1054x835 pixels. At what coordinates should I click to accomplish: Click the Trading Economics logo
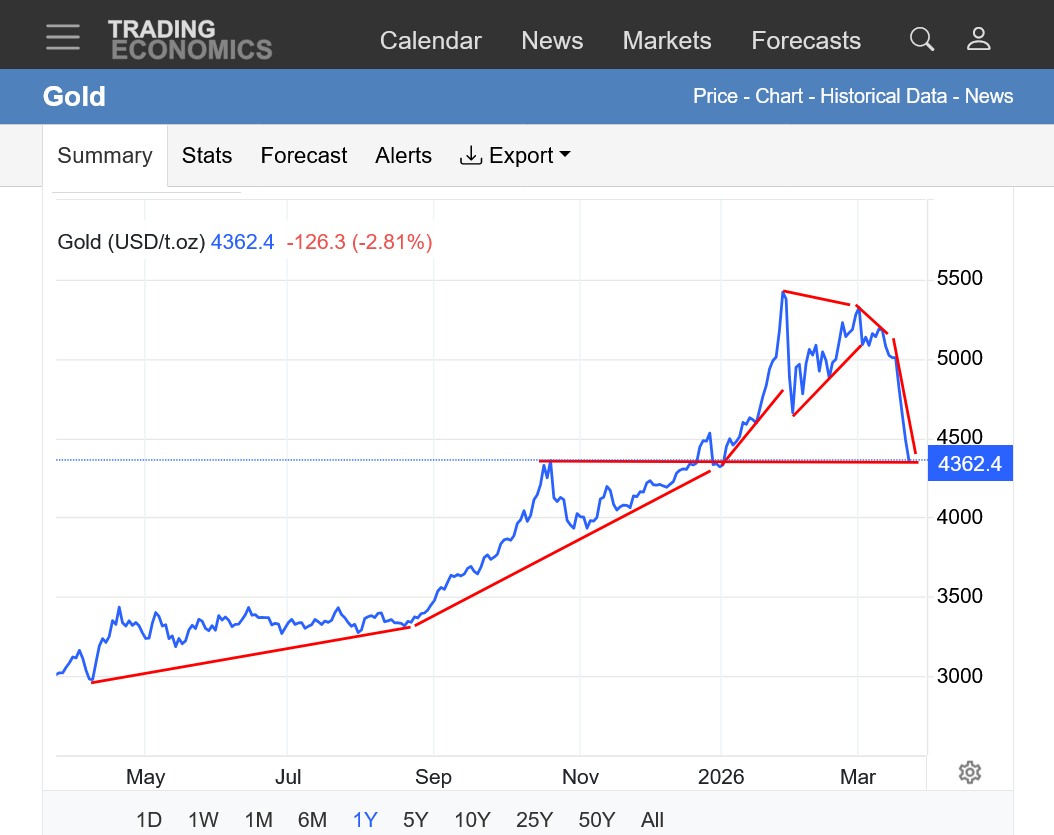[x=189, y=39]
